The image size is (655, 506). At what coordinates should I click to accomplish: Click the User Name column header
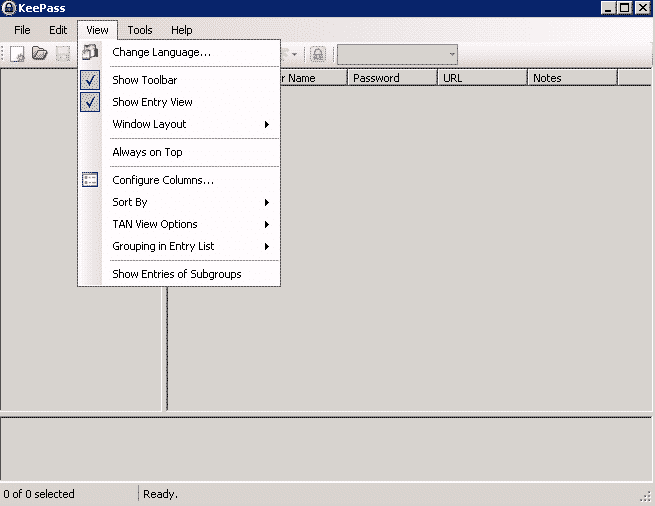click(x=313, y=78)
